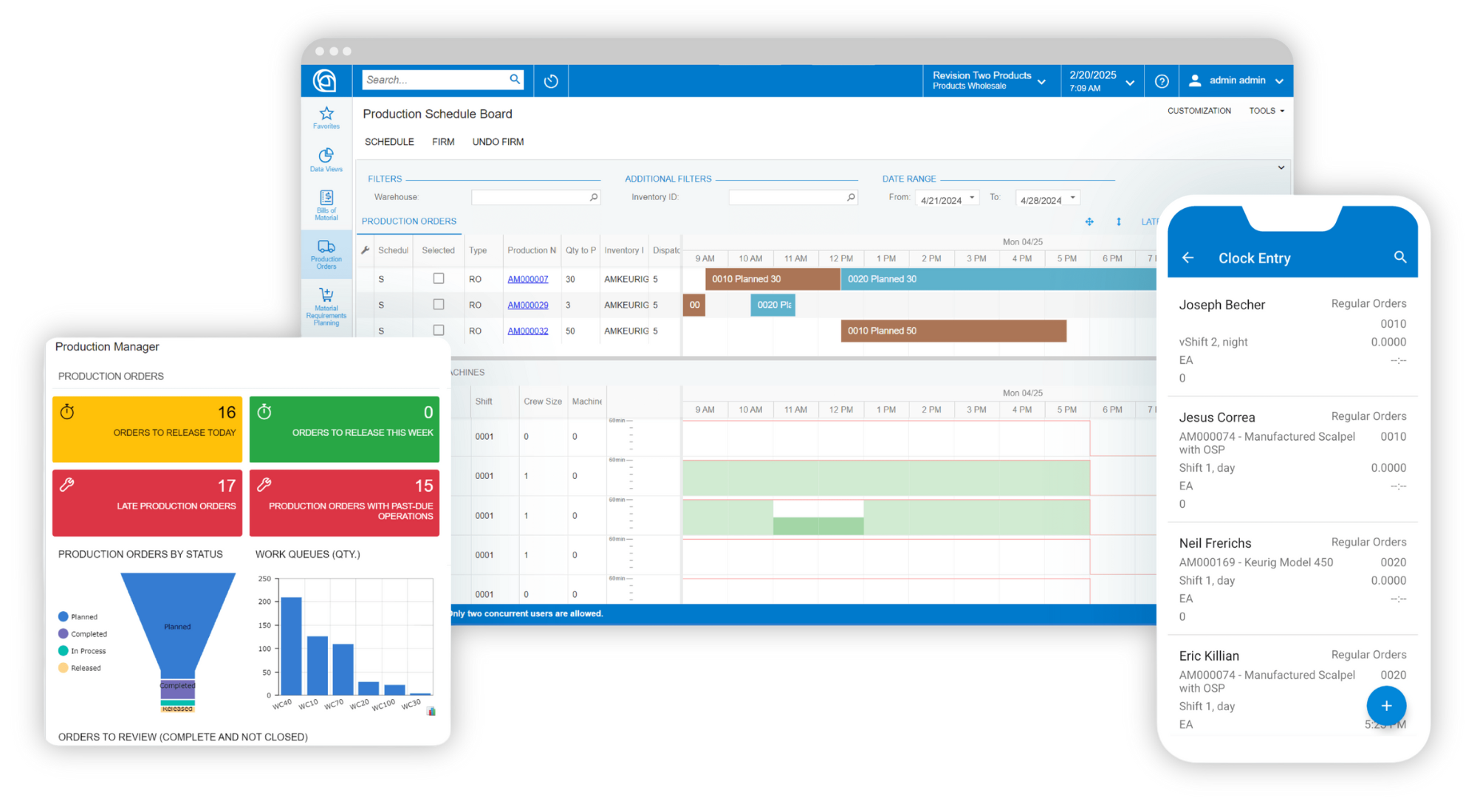Open the admin admin user menu
1477x812 pixels.
tap(1237, 80)
